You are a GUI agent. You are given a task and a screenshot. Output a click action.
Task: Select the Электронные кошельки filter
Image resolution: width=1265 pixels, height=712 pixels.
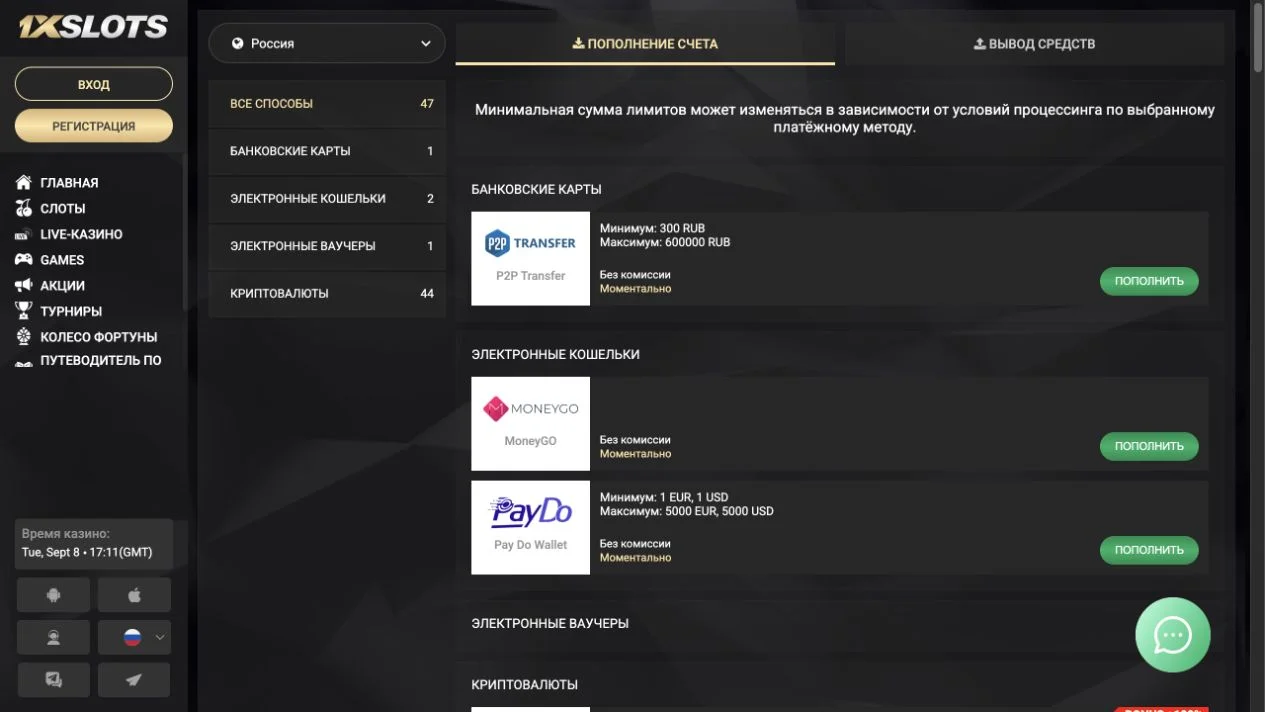coord(327,199)
